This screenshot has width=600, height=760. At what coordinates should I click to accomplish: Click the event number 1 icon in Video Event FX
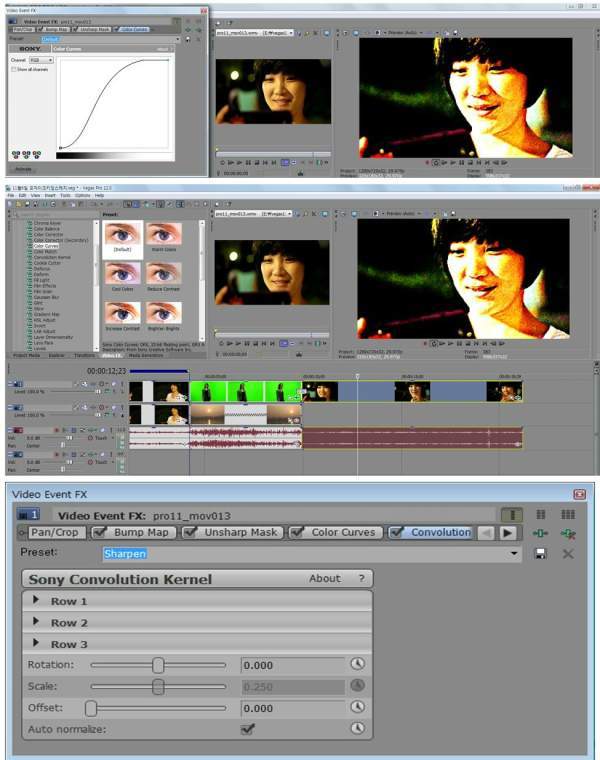point(28,514)
